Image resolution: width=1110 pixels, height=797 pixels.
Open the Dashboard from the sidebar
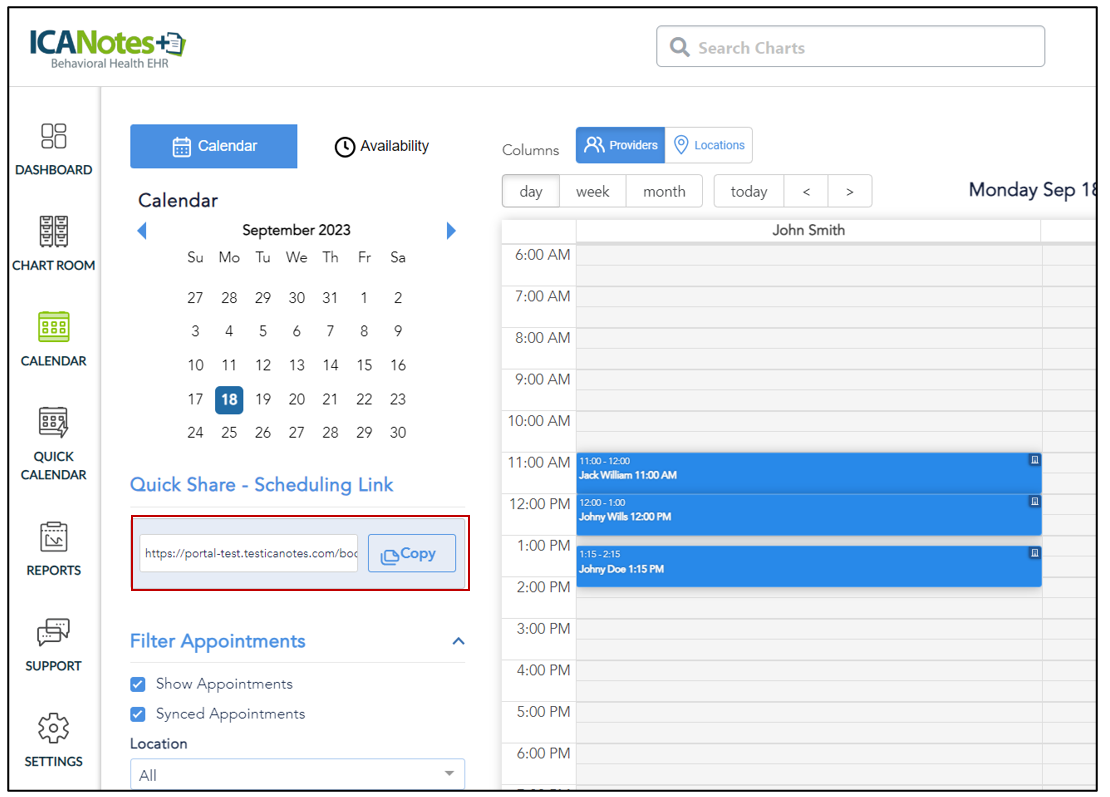point(53,137)
